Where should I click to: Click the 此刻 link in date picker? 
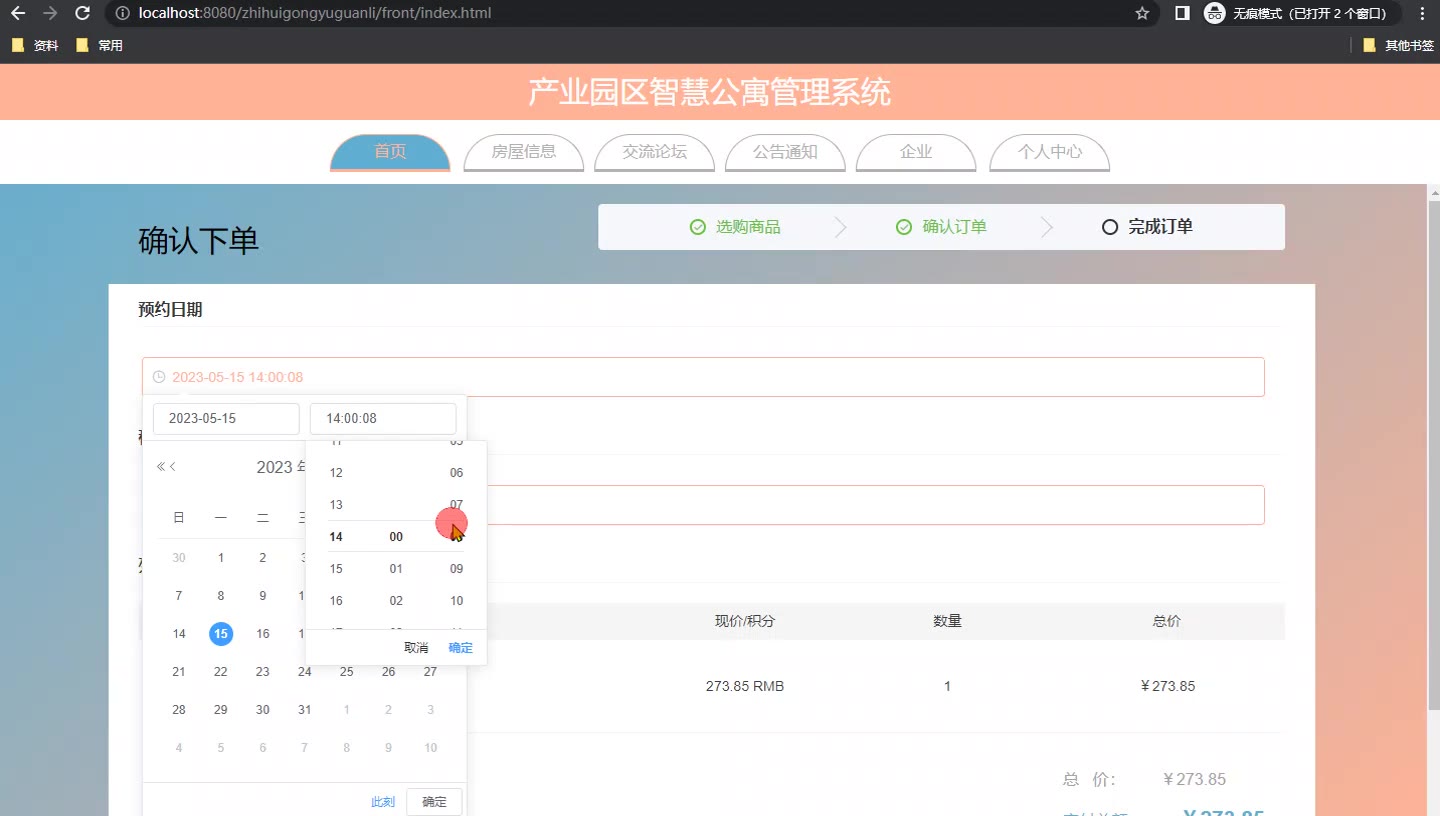click(x=383, y=802)
